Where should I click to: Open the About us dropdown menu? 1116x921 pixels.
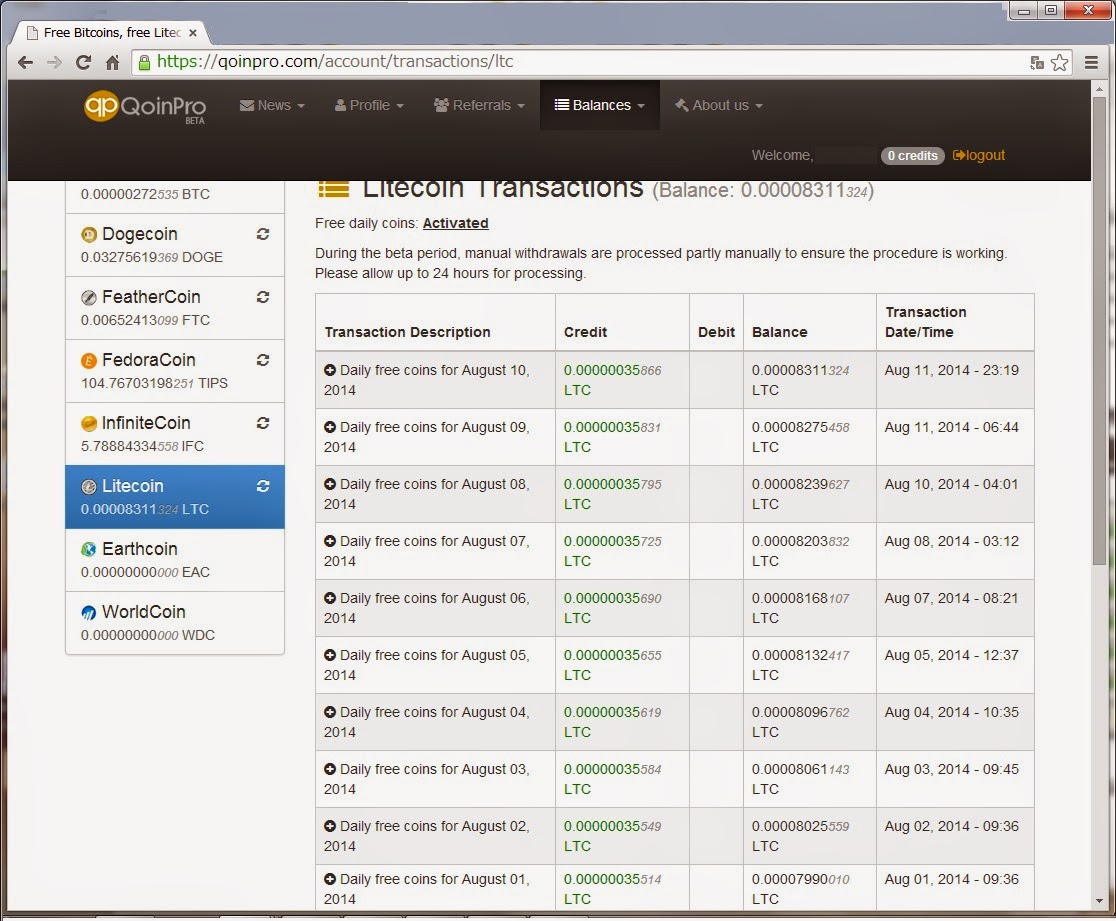point(719,105)
